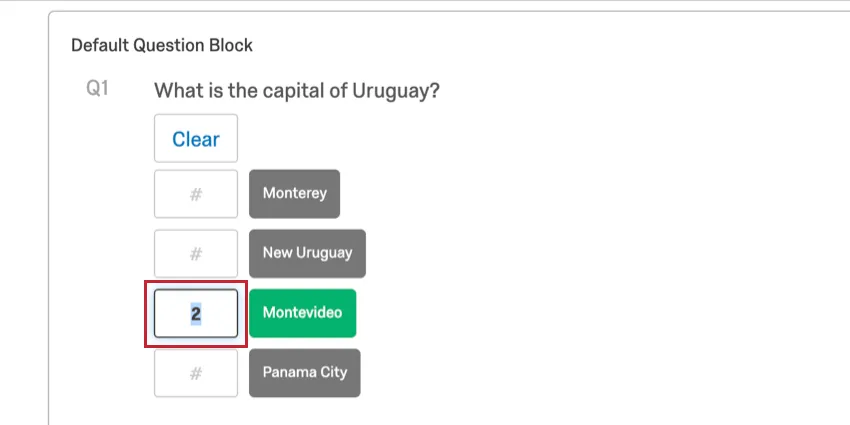850x425 pixels.
Task: Click the # placeholder beside New Uruguay
Action: pyautogui.click(x=196, y=253)
